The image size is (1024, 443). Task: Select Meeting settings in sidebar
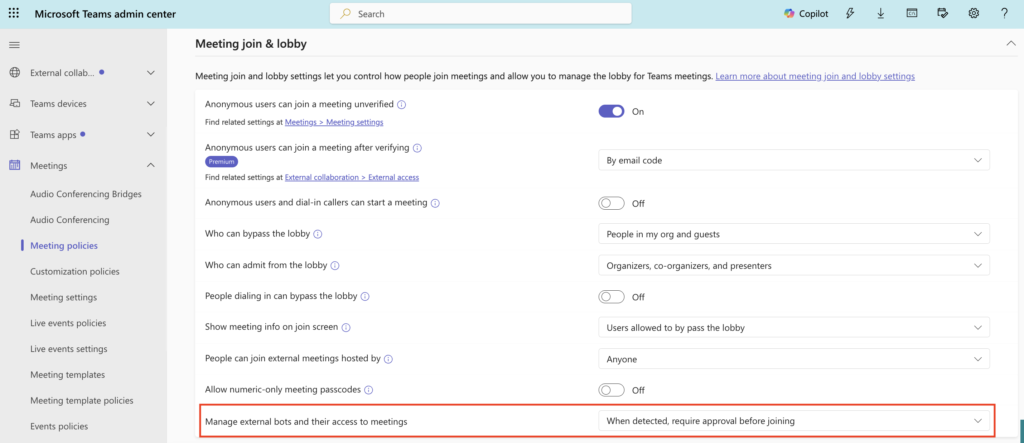click(x=63, y=297)
